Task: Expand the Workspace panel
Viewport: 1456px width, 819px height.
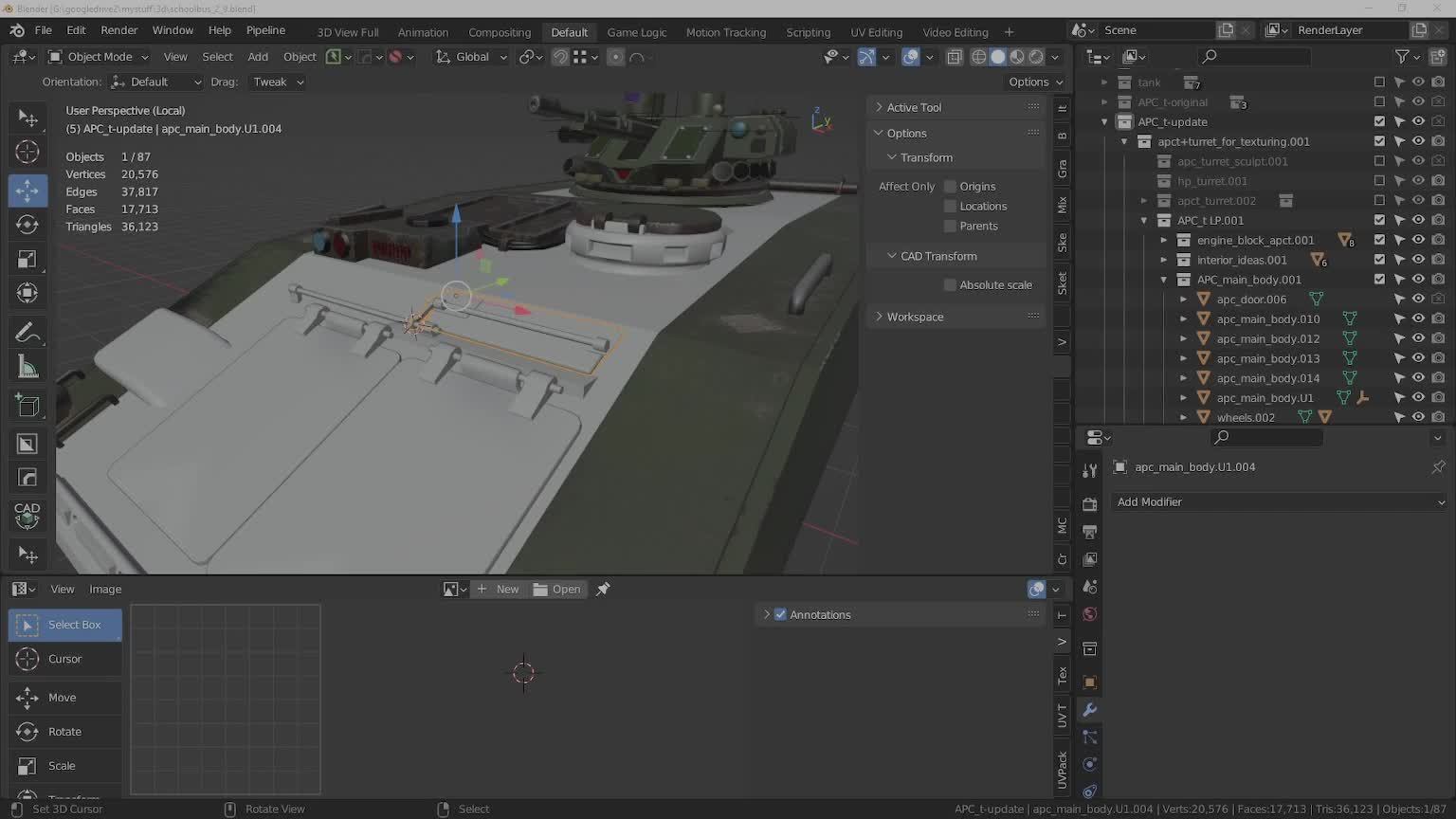Action: click(915, 317)
